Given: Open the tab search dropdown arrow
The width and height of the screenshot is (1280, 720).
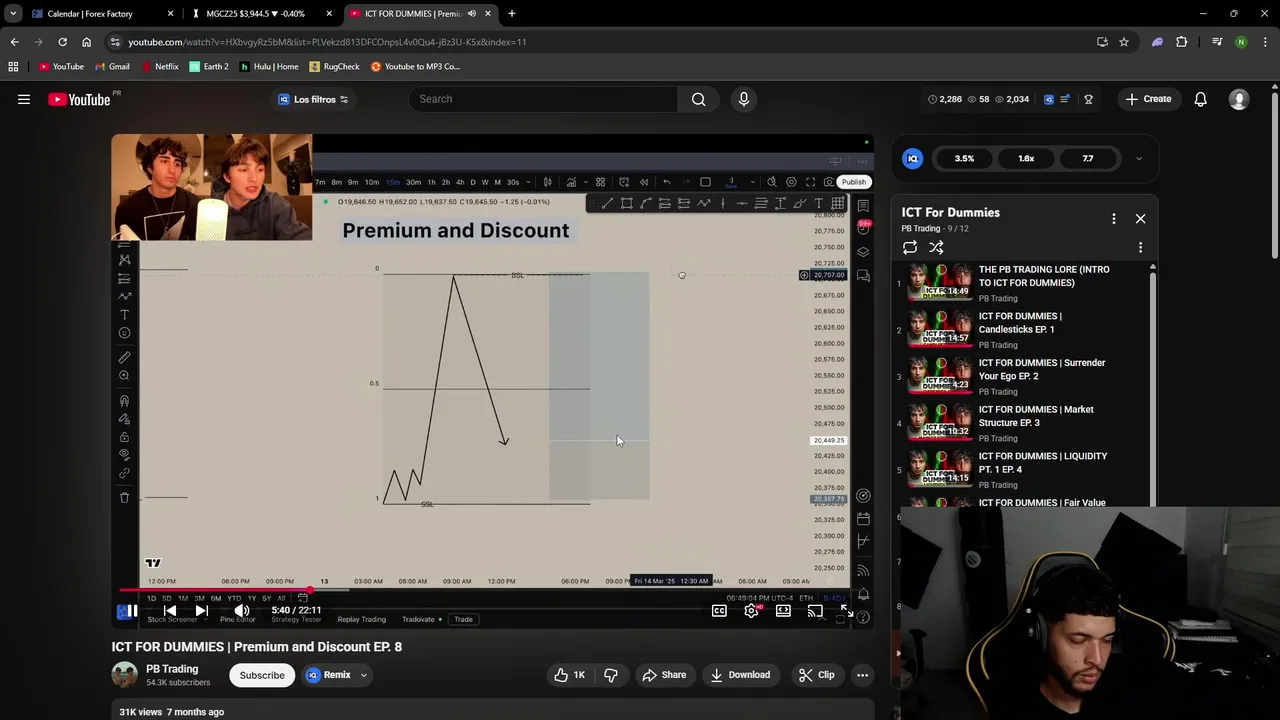Looking at the screenshot, I should click(x=13, y=13).
